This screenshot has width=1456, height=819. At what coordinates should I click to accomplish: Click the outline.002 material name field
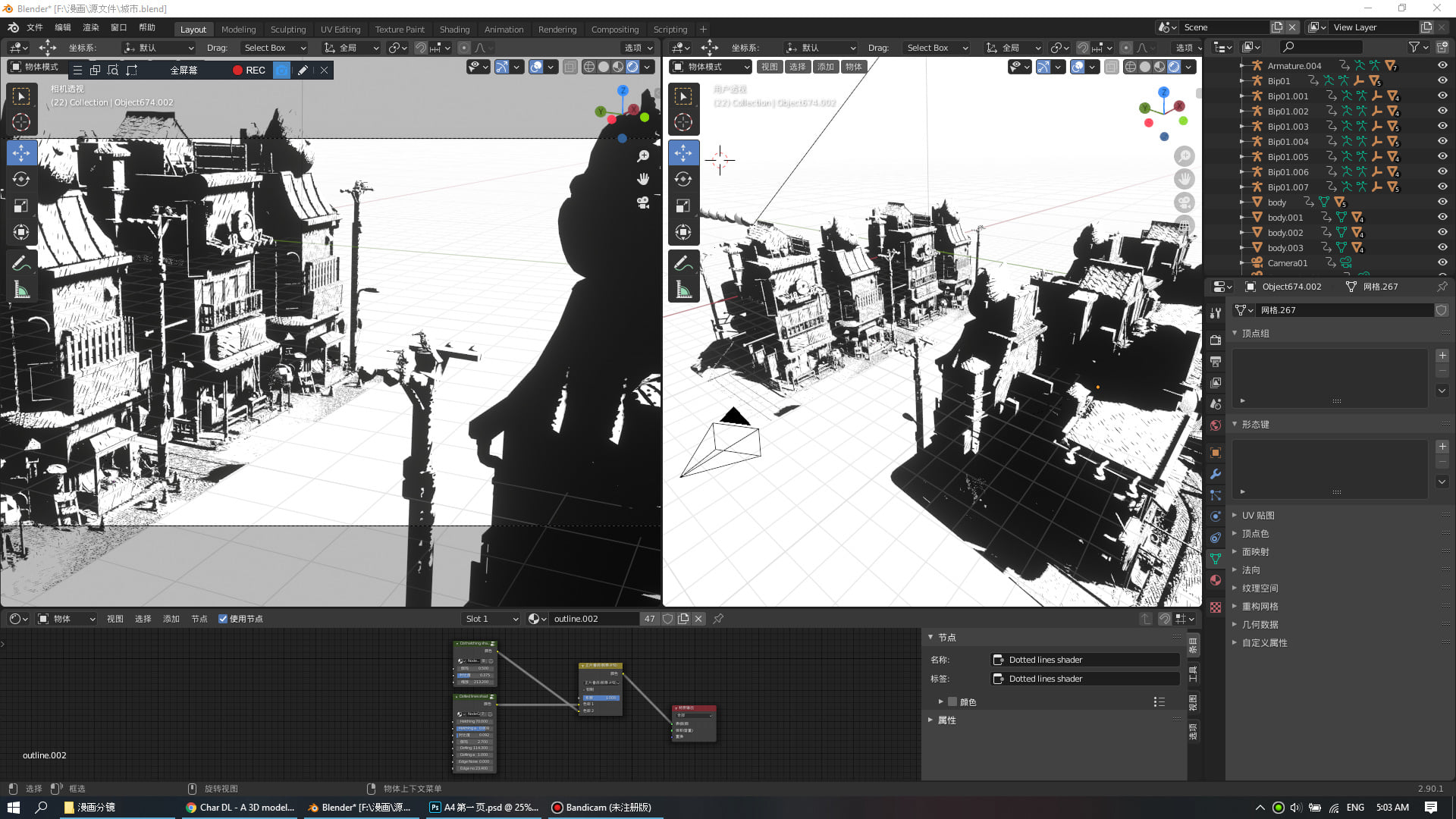(x=595, y=619)
